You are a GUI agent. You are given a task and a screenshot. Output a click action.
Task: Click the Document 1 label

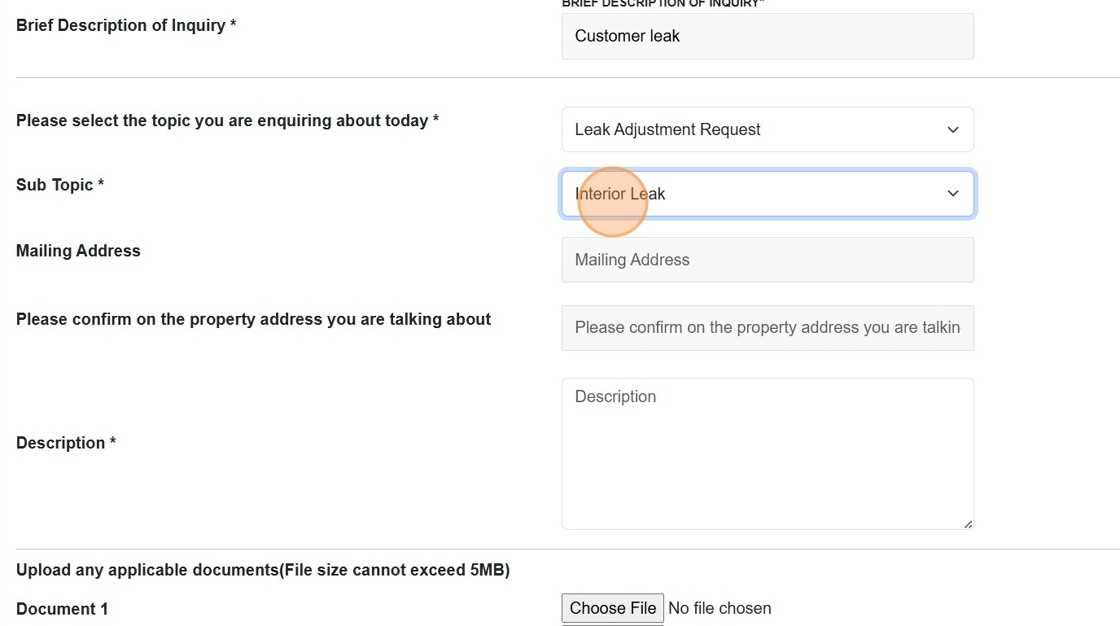click(x=62, y=608)
